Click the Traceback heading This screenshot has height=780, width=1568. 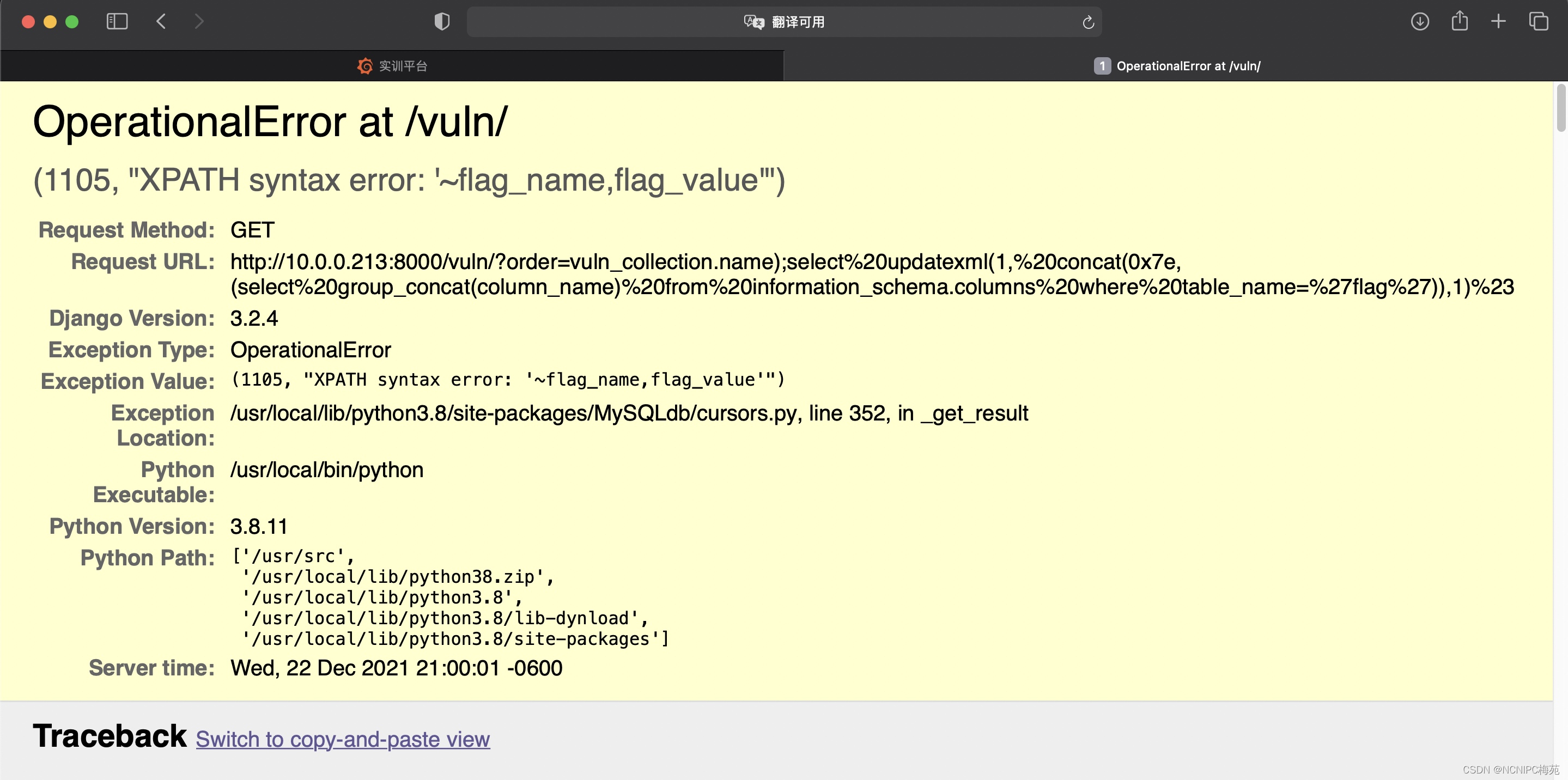(x=110, y=736)
